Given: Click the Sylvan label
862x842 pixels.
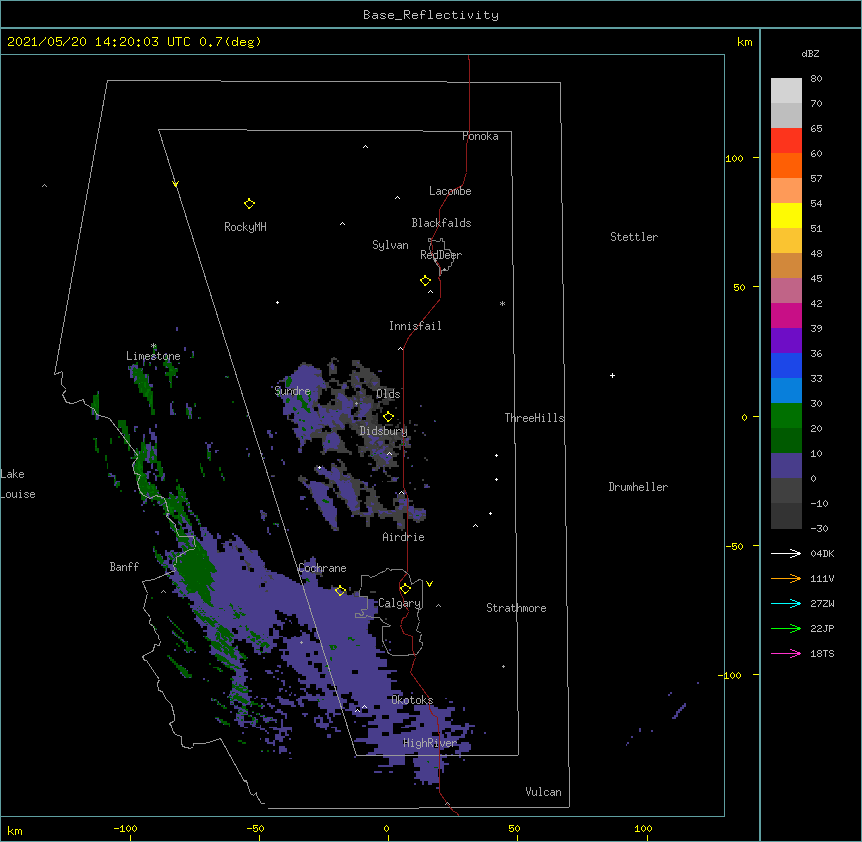Looking at the screenshot, I should point(390,245).
